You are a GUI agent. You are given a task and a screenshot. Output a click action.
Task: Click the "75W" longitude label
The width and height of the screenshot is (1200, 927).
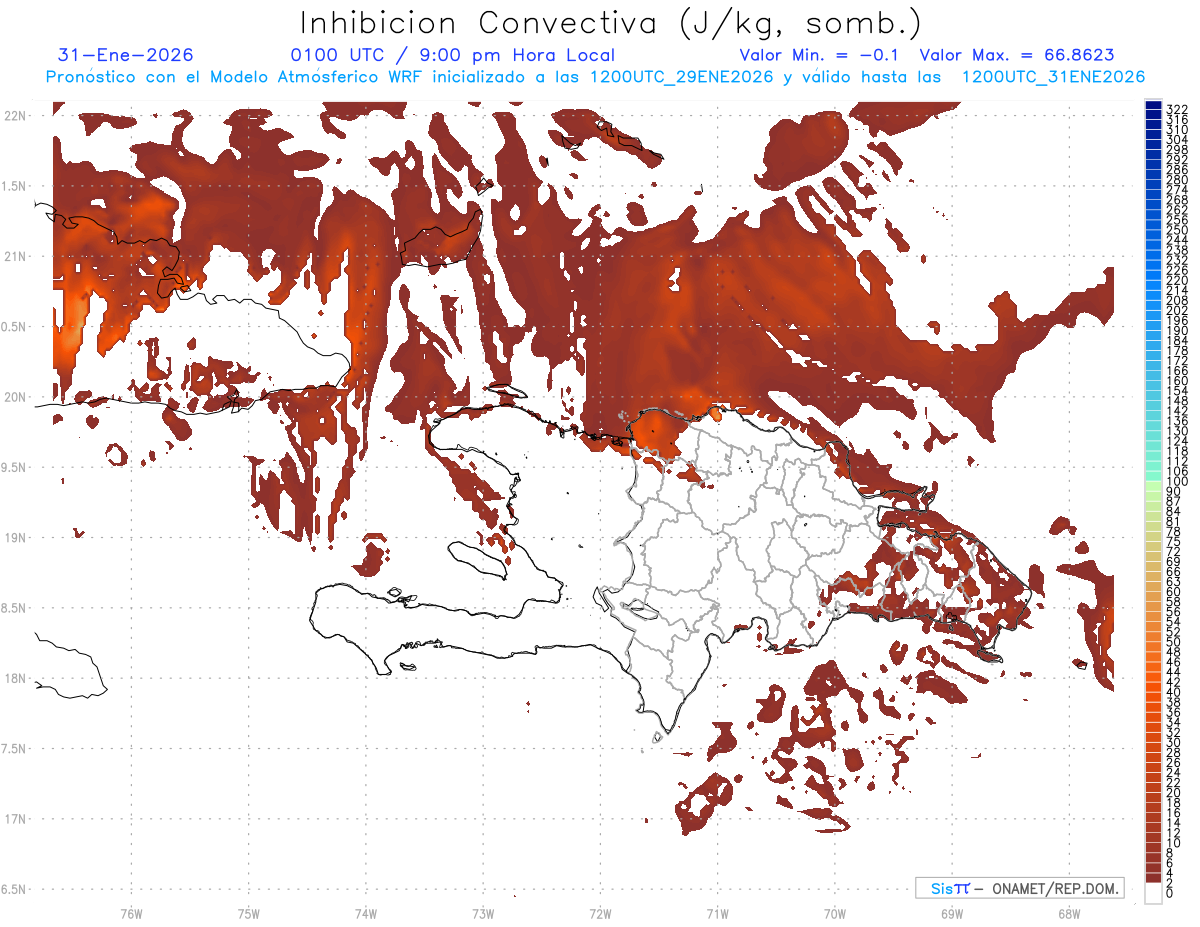[x=248, y=913]
